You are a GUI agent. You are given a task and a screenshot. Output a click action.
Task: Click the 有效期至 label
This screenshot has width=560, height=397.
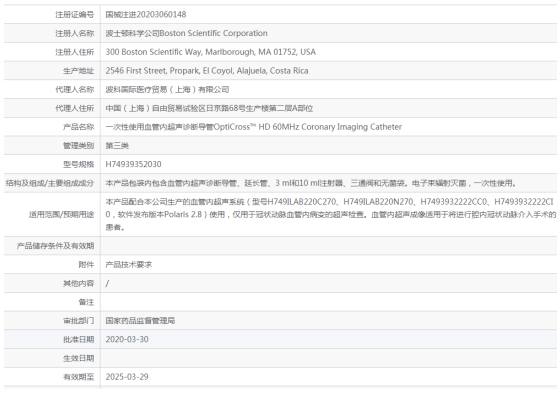pyautogui.click(x=78, y=377)
